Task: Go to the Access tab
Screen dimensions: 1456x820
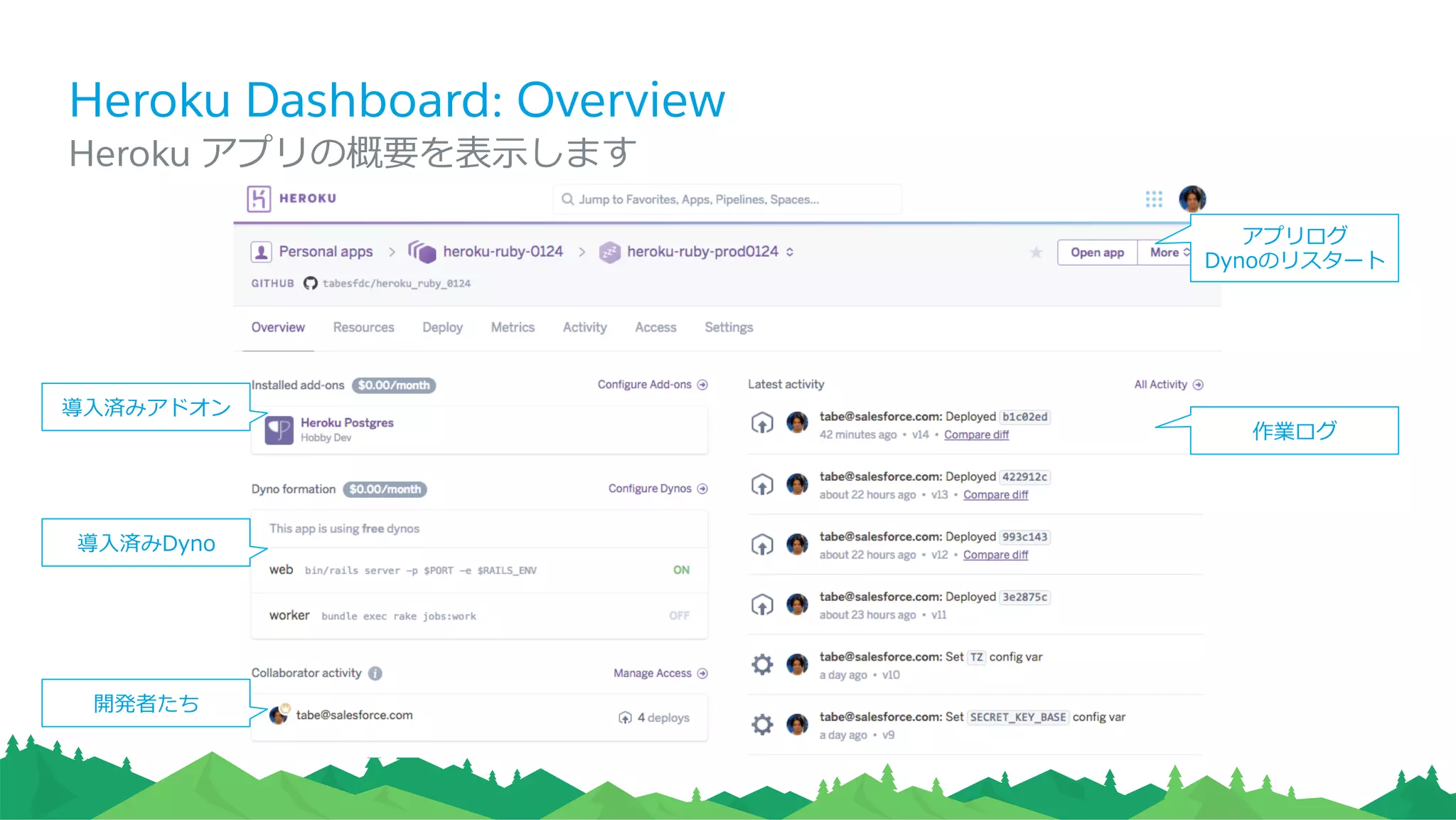Action: click(x=655, y=327)
